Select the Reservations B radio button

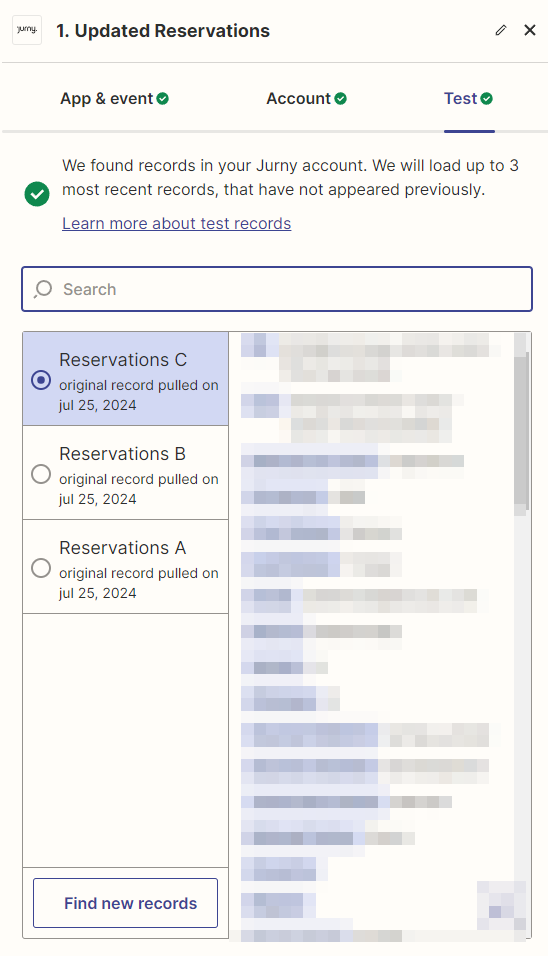pos(41,474)
